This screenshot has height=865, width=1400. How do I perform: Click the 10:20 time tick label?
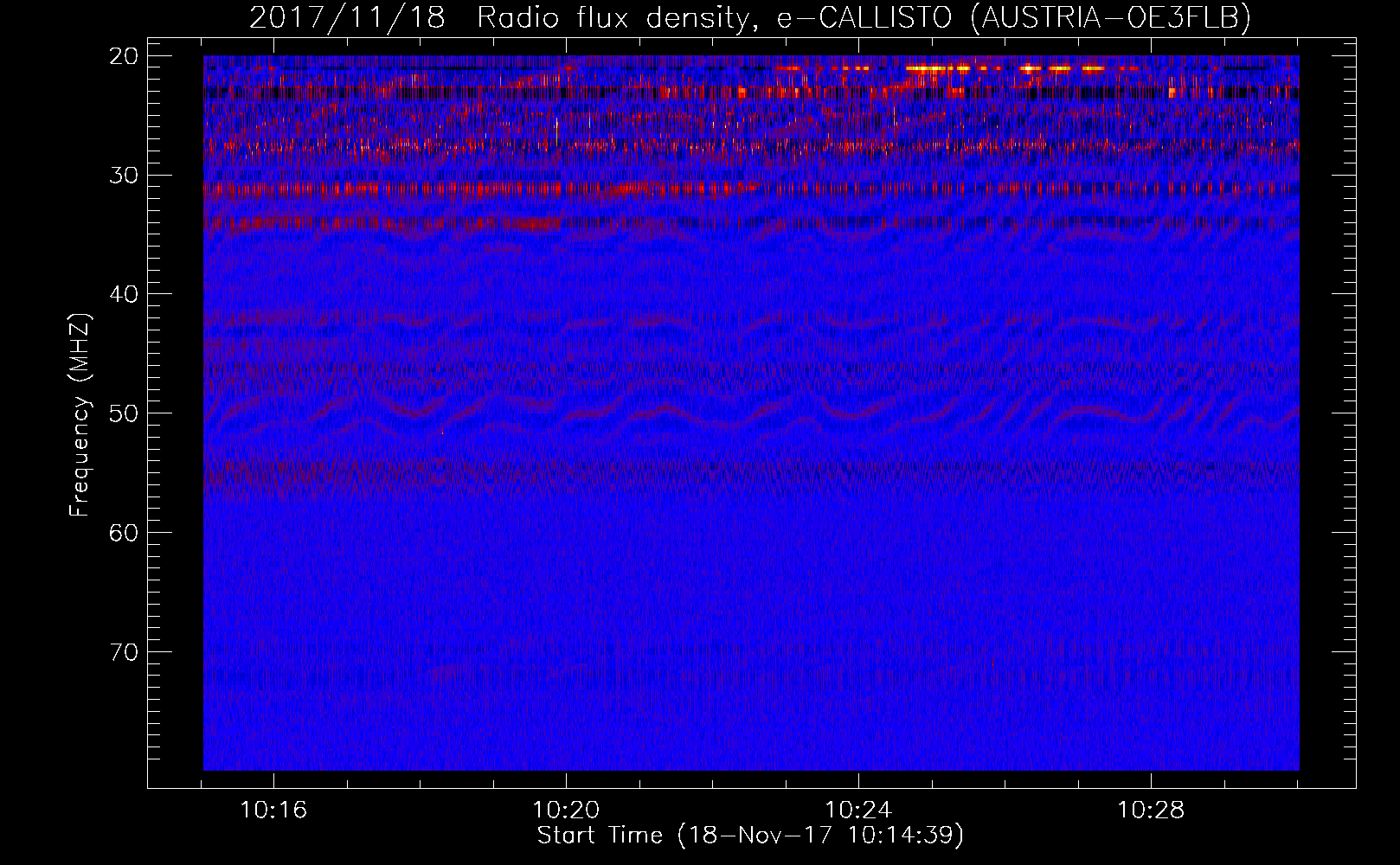pos(566,811)
